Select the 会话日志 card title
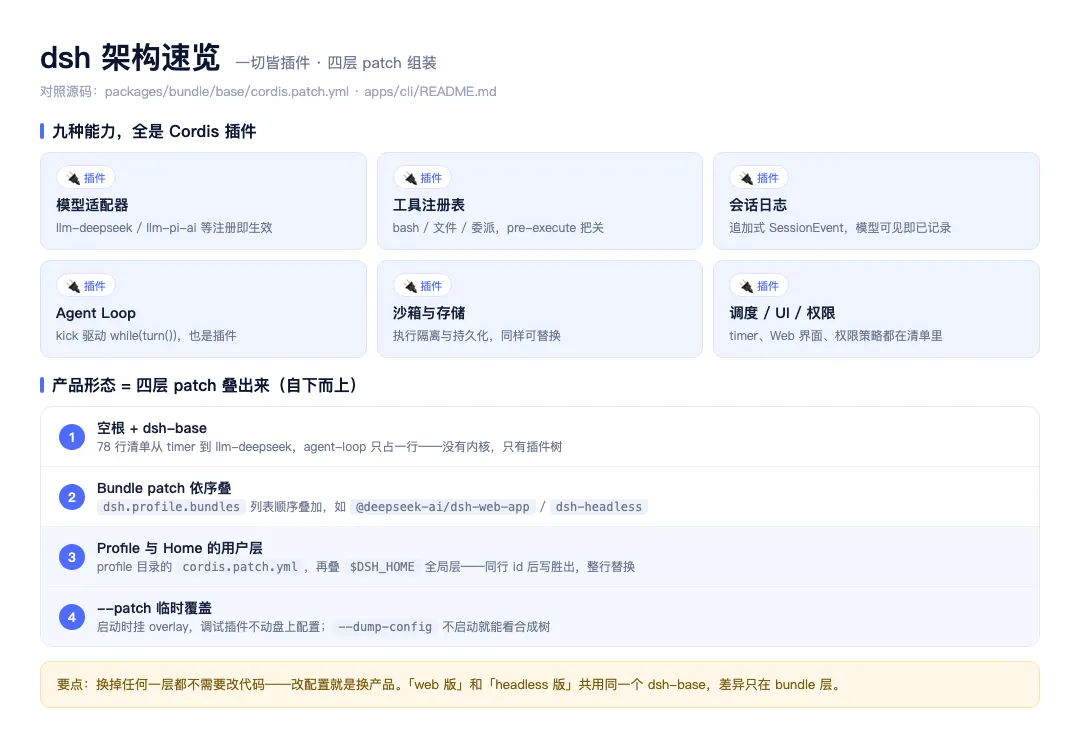The image size is (1080, 743). (758, 205)
